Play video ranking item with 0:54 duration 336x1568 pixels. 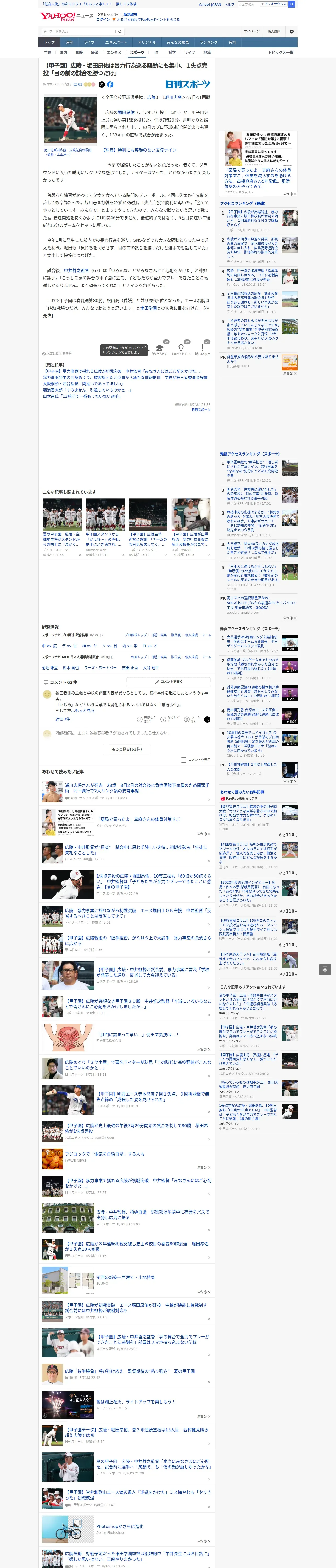pyautogui.click(x=290, y=643)
